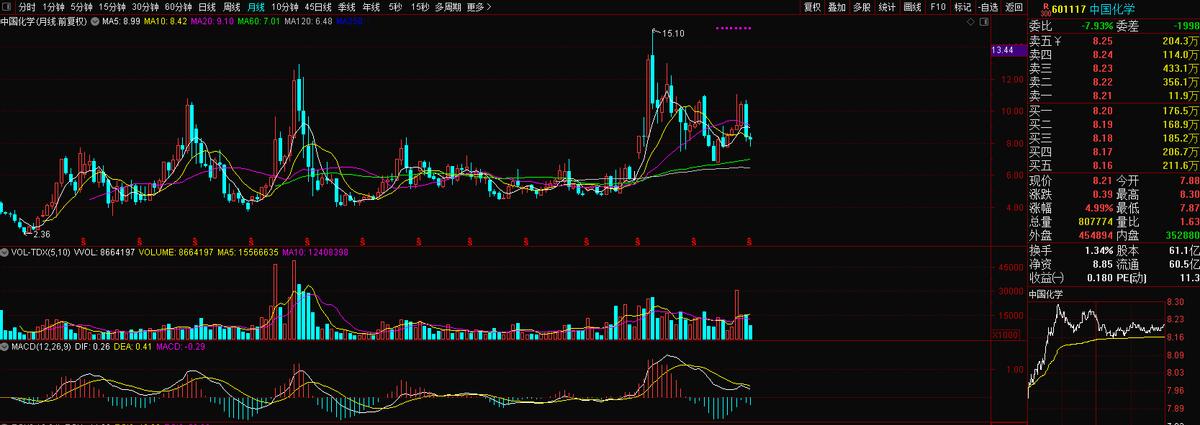Click the 画线 drawing button
The width and height of the screenshot is (1200, 425).
tap(912, 6)
